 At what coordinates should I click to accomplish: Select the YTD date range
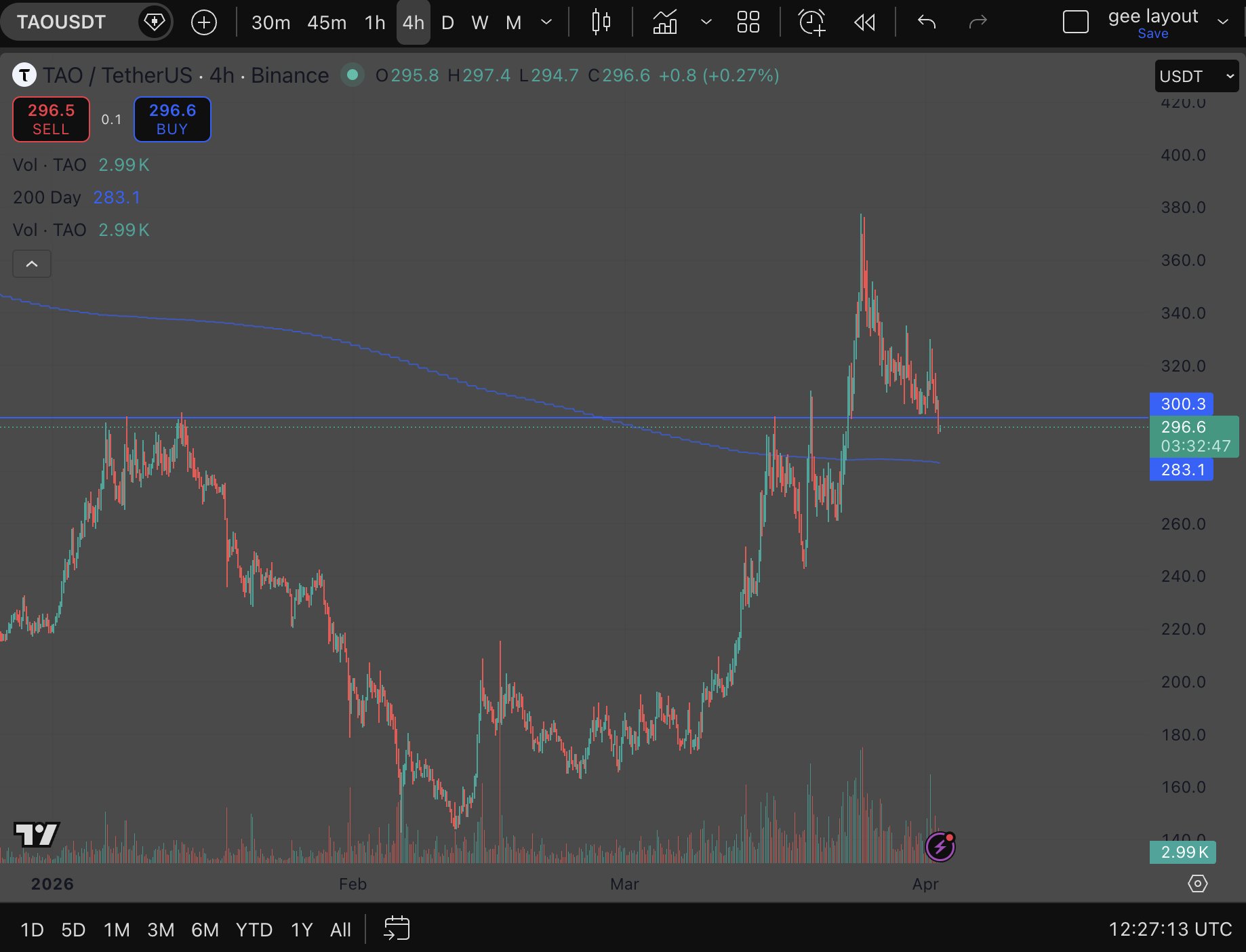click(254, 929)
